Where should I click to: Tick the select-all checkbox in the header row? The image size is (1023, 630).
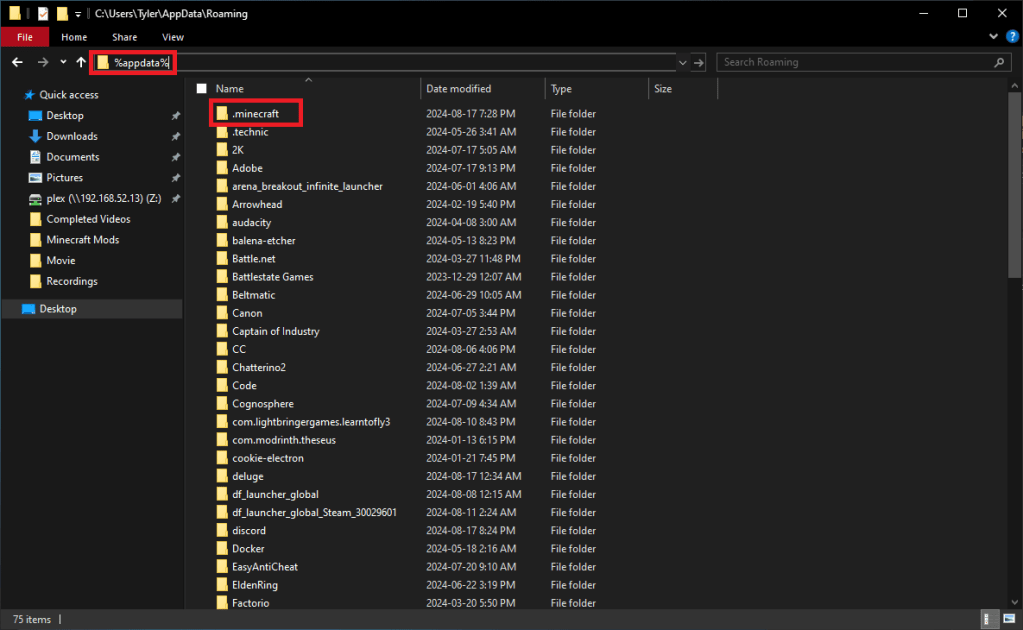pyautogui.click(x=202, y=89)
